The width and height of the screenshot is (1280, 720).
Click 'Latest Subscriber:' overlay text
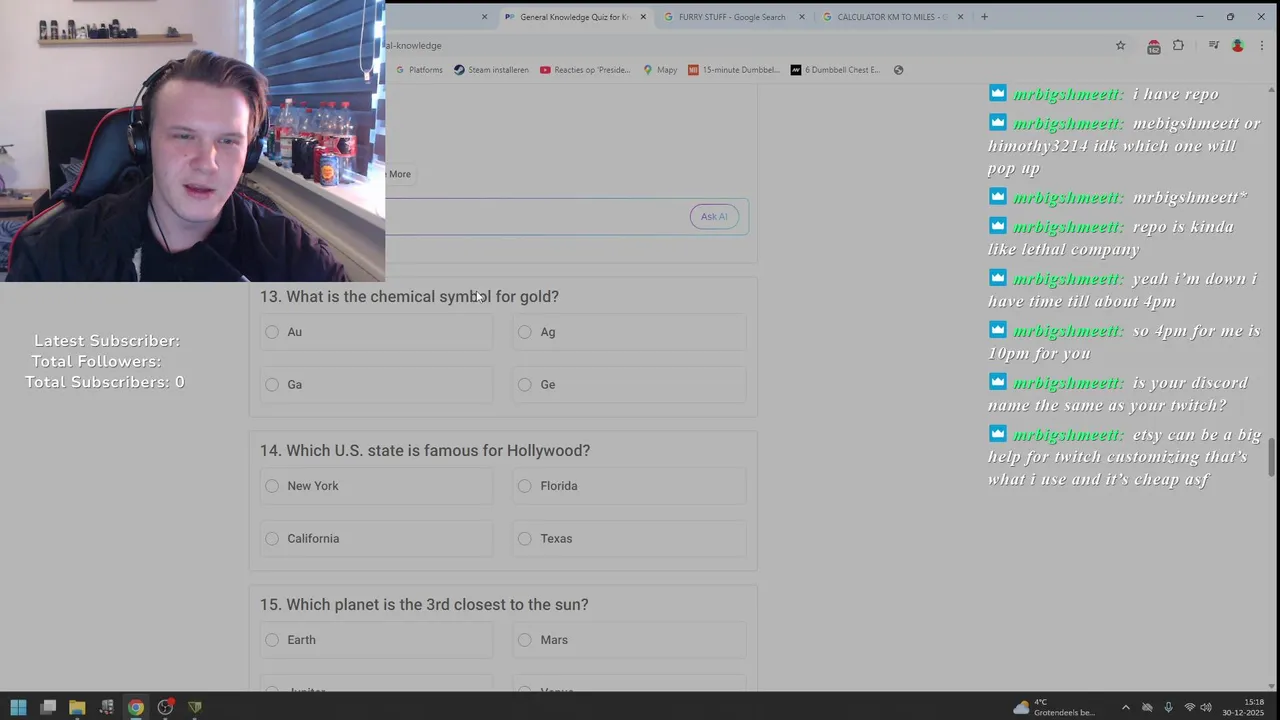coord(107,341)
